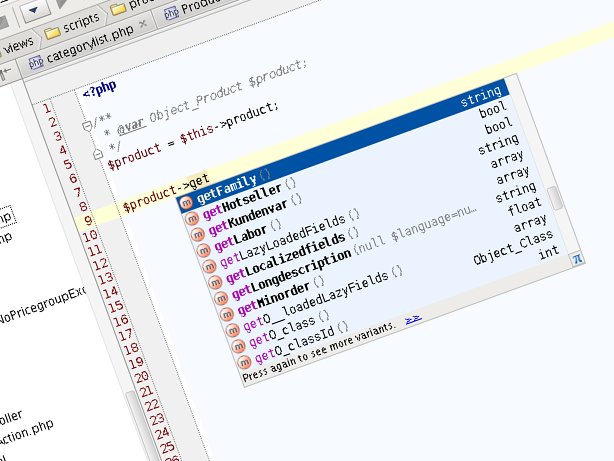Open the toolbar dropdown arrow button
This screenshot has height=461, width=614.
click(x=34, y=11)
